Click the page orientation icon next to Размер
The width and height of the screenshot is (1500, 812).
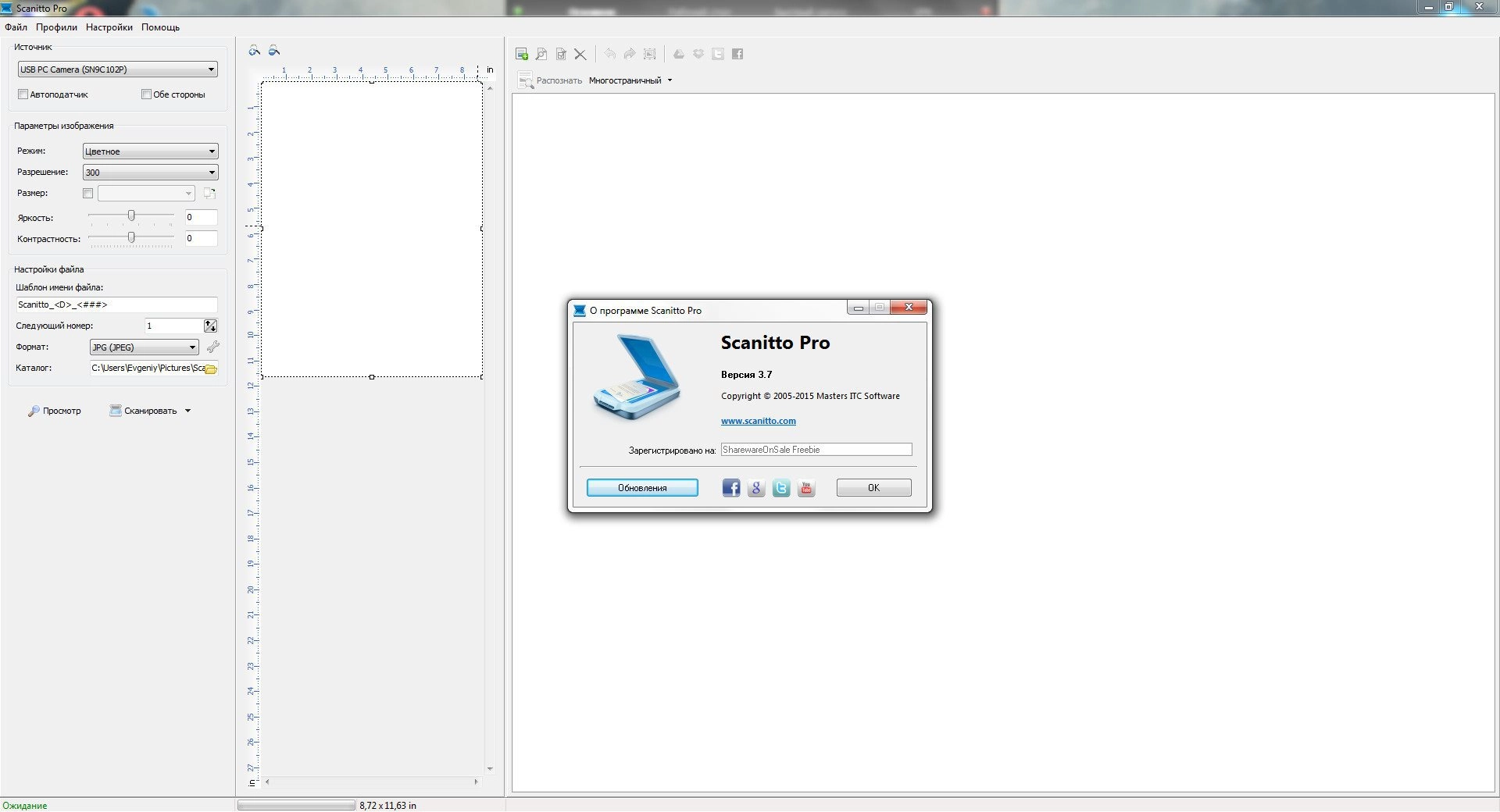pyautogui.click(x=209, y=193)
